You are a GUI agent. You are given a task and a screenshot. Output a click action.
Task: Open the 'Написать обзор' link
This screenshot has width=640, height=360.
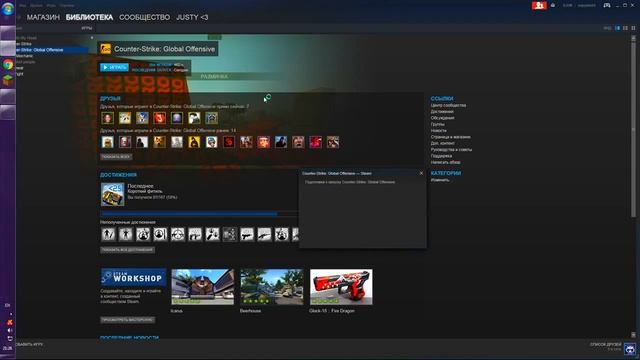coord(445,162)
